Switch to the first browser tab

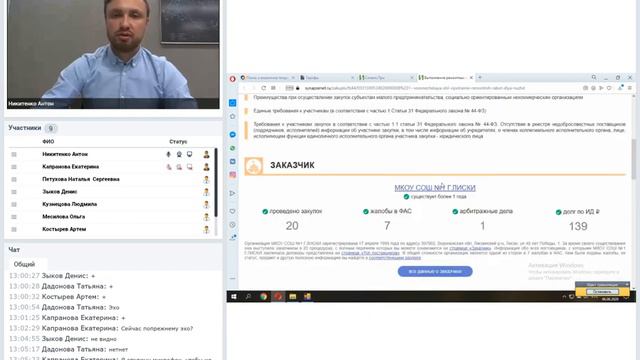(267, 78)
